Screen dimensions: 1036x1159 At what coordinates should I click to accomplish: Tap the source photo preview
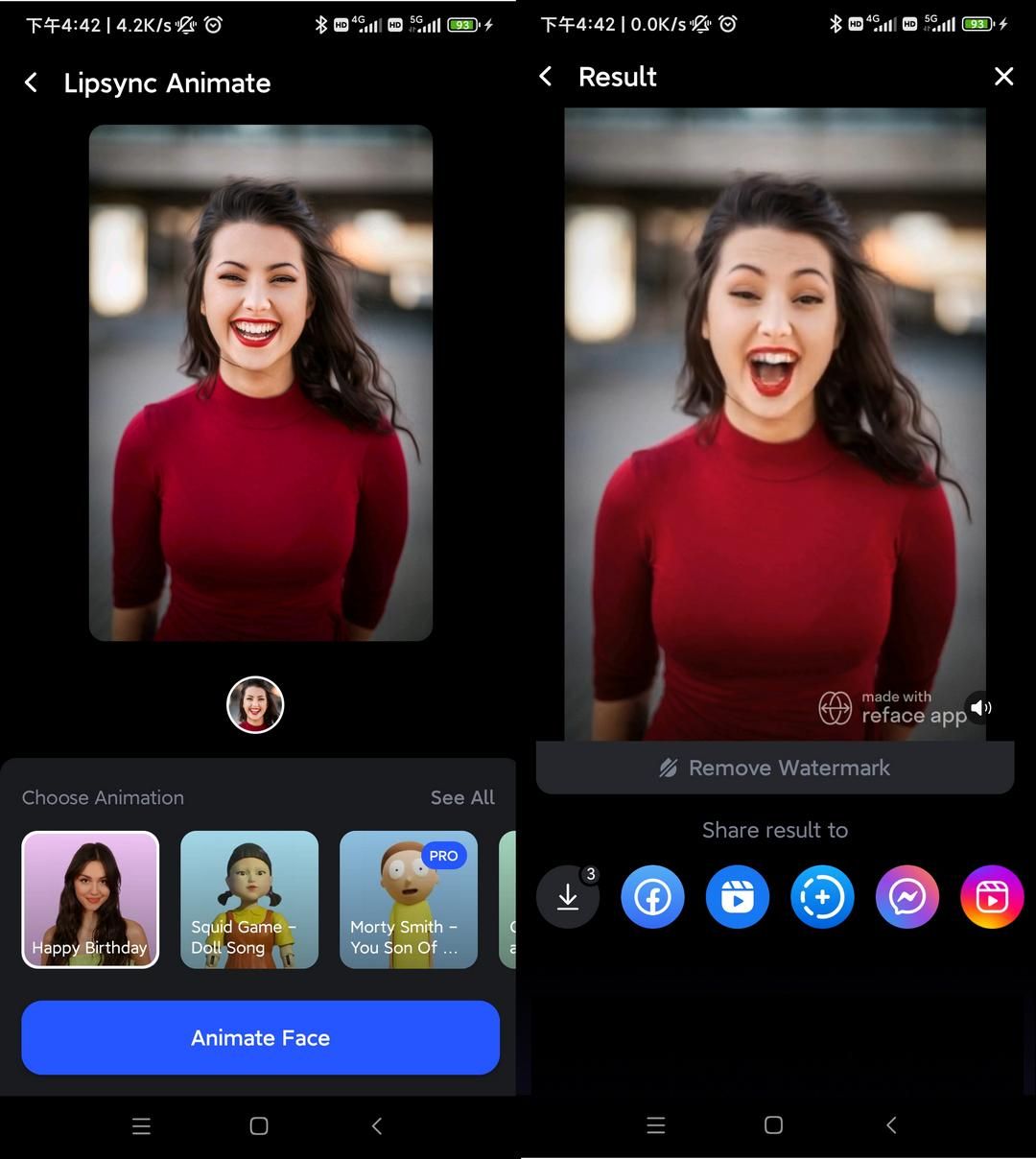coord(261,383)
